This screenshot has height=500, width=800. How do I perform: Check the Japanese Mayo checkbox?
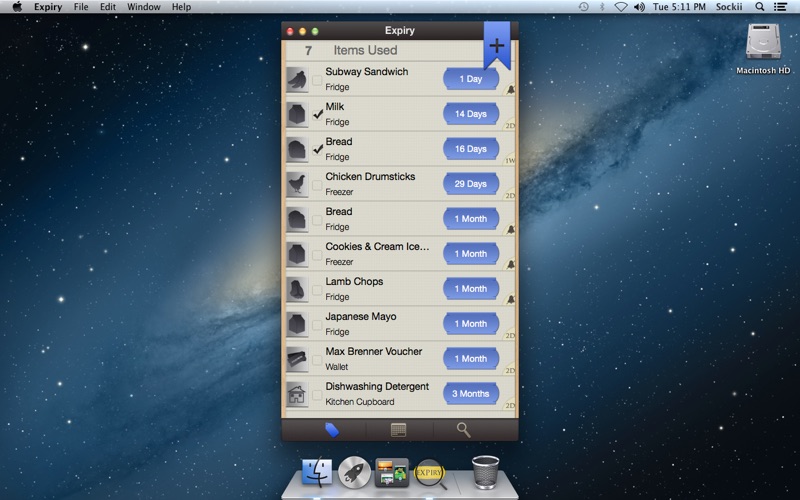317,325
